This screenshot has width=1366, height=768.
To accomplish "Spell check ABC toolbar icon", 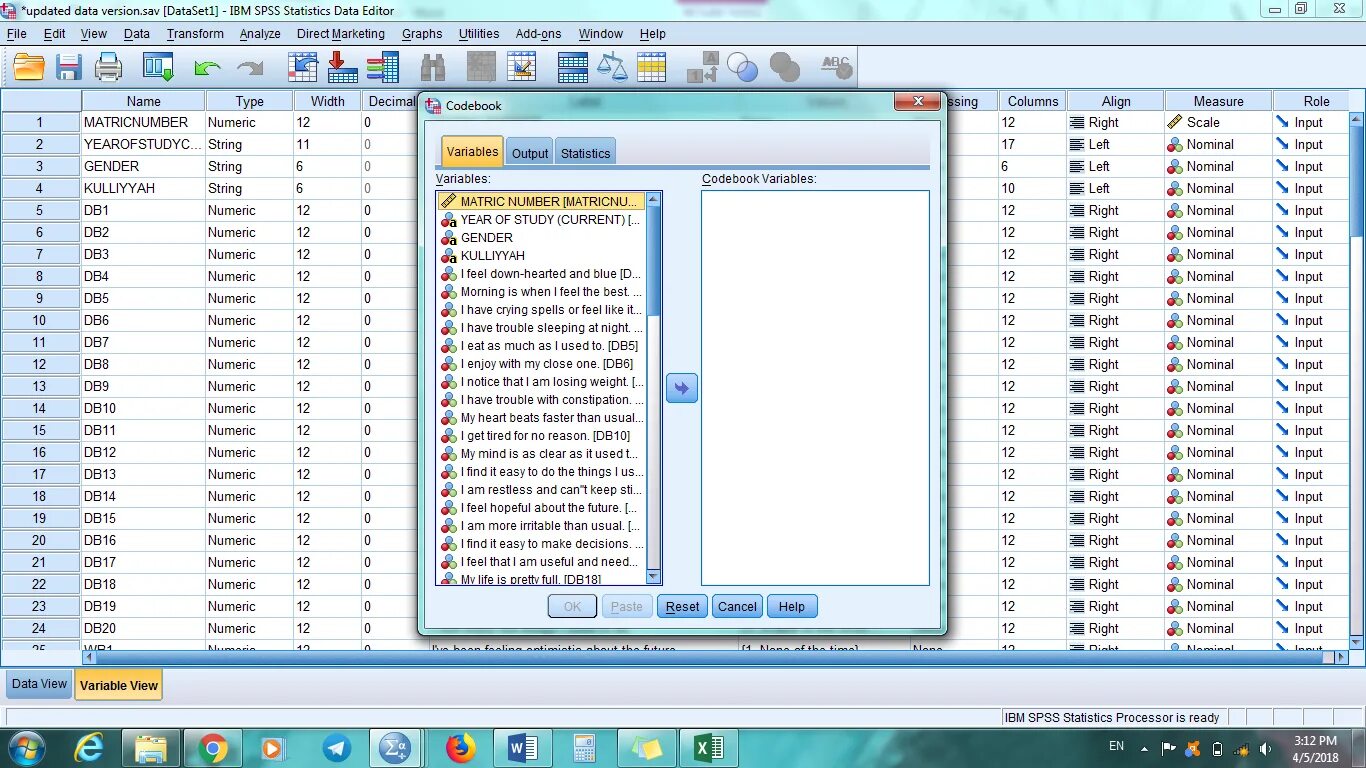I will click(x=835, y=67).
